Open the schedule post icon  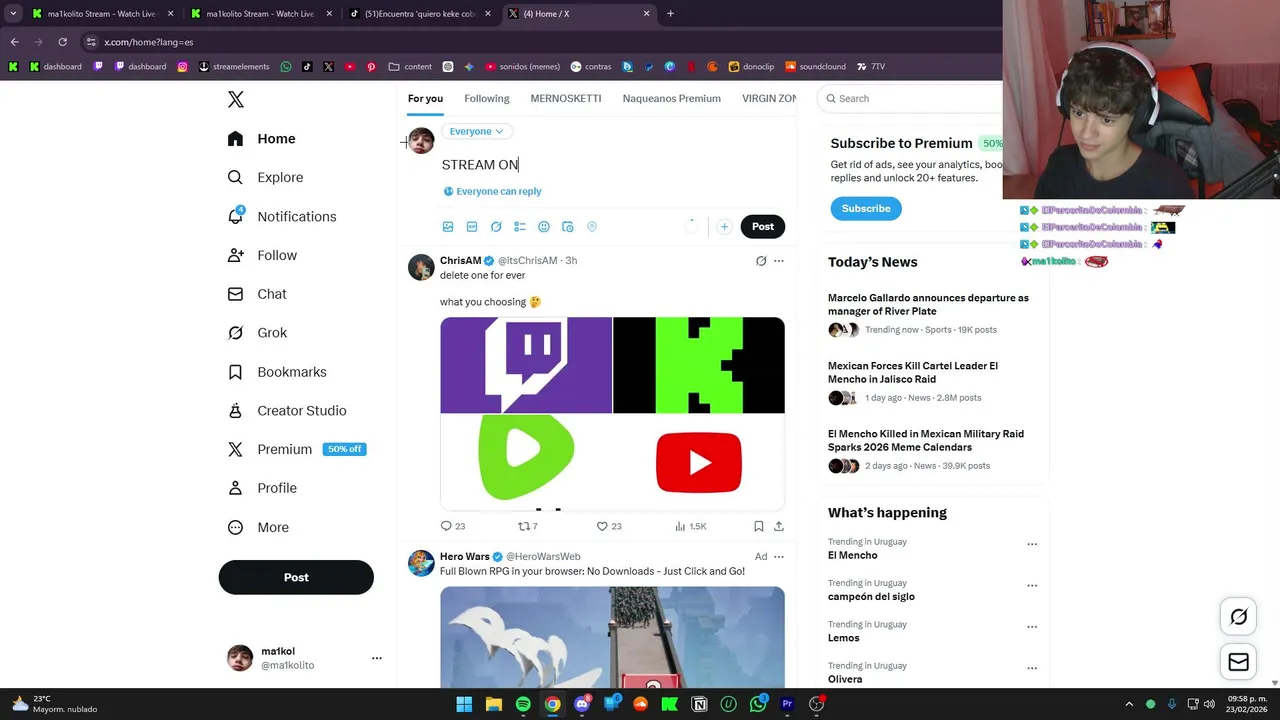click(568, 227)
